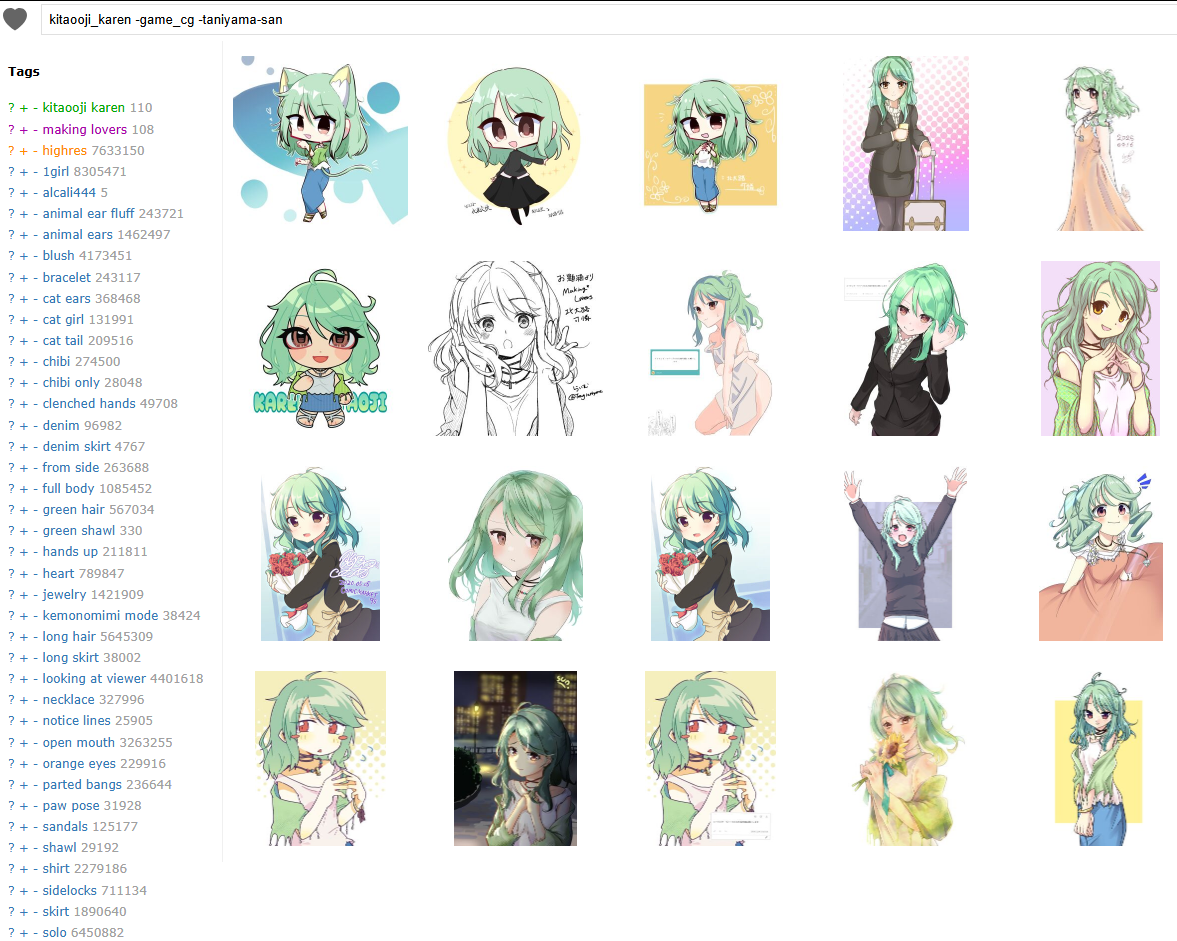
Task: Click the tag search input field
Action: pos(608,20)
